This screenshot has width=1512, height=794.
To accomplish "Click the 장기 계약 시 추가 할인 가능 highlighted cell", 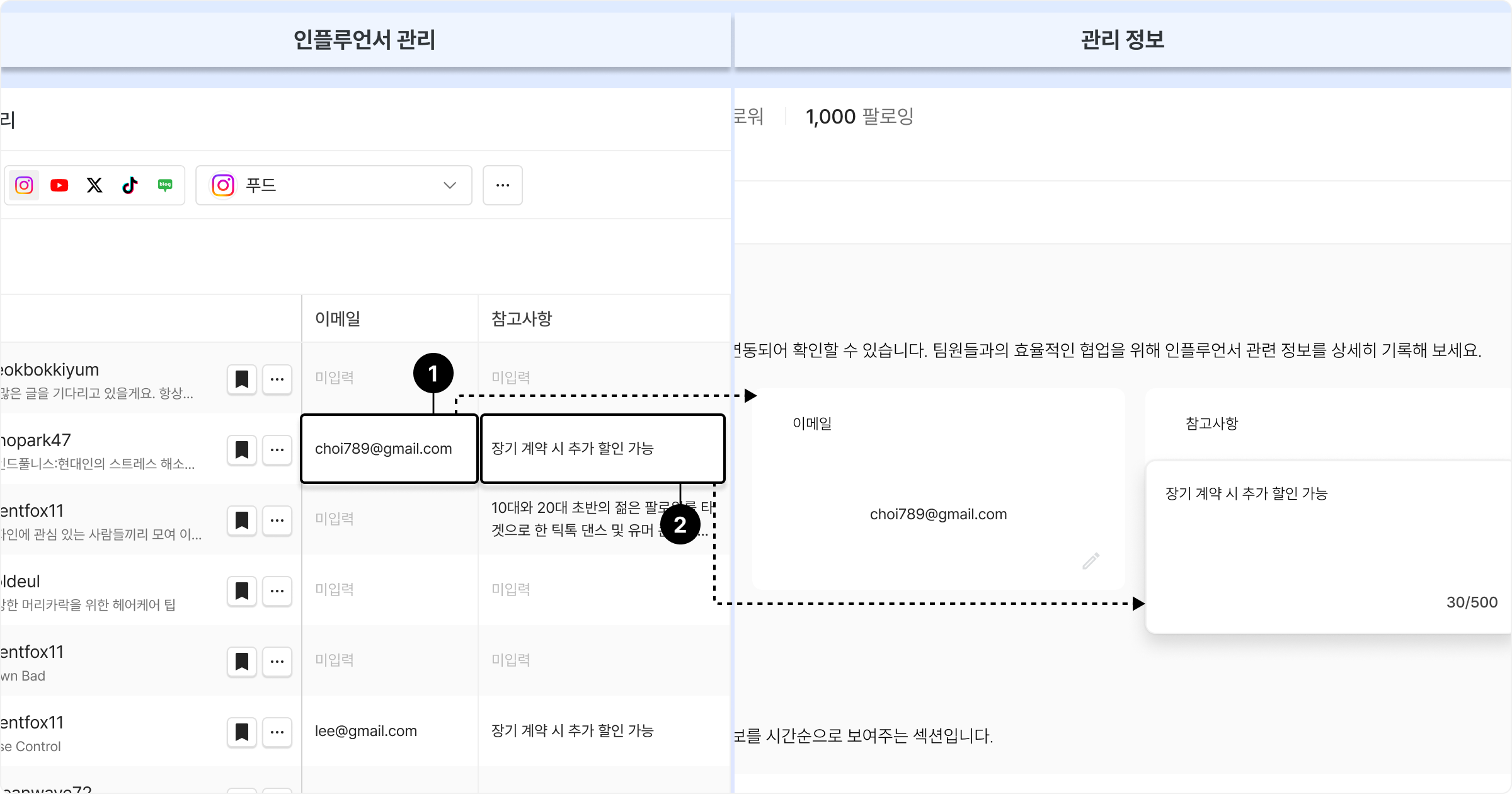I will point(602,449).
